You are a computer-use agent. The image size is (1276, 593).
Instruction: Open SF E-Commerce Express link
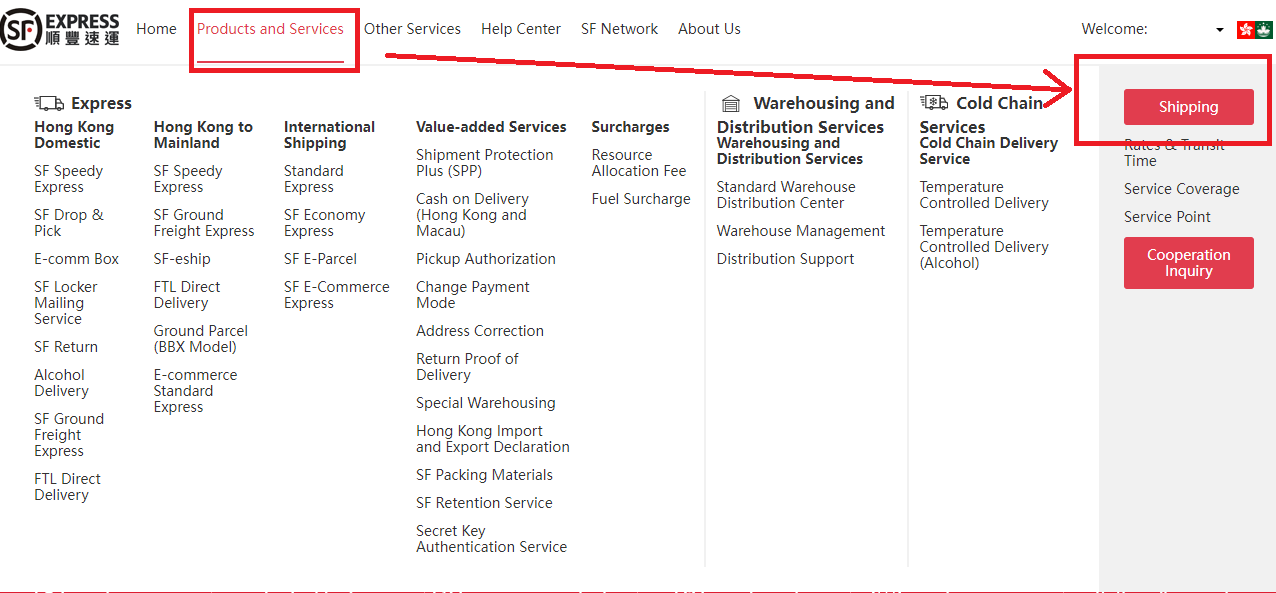[337, 295]
